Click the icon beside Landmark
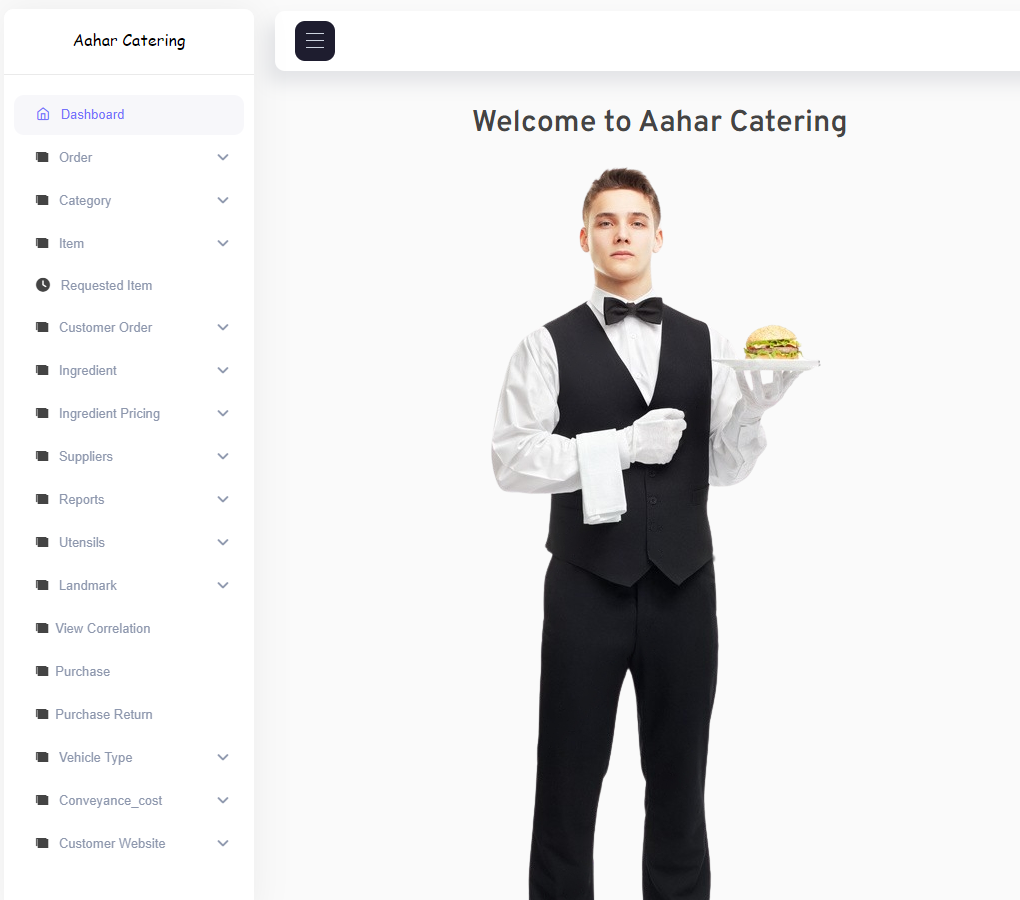 point(42,585)
